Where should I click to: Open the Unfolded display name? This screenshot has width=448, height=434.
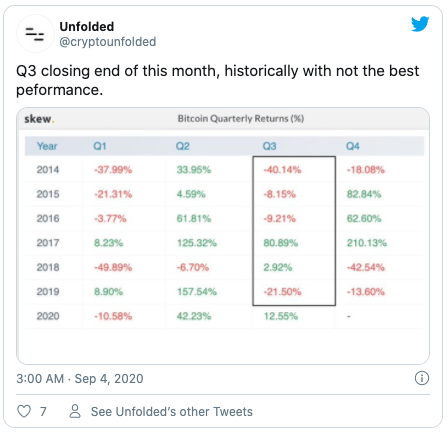(x=87, y=27)
